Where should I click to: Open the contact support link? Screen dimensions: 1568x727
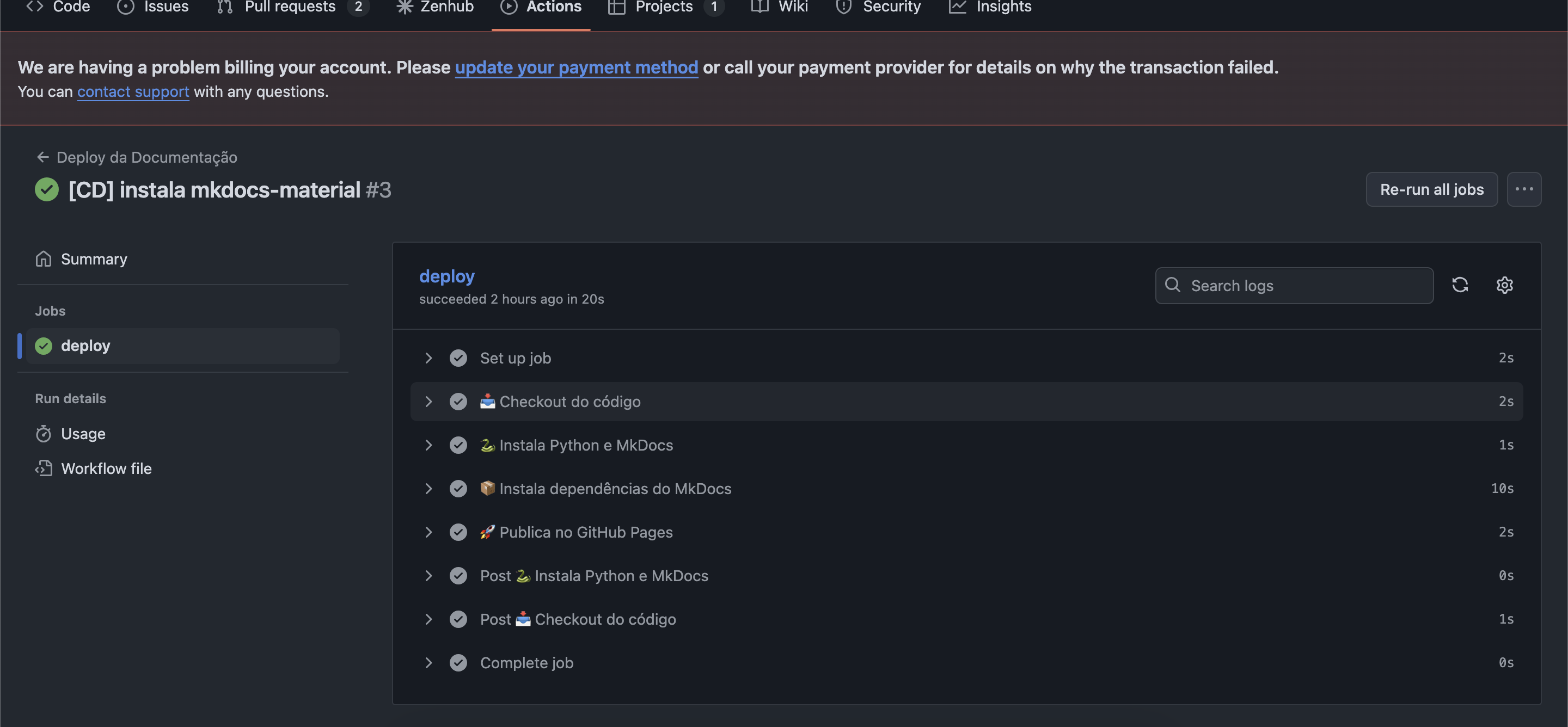tap(133, 91)
